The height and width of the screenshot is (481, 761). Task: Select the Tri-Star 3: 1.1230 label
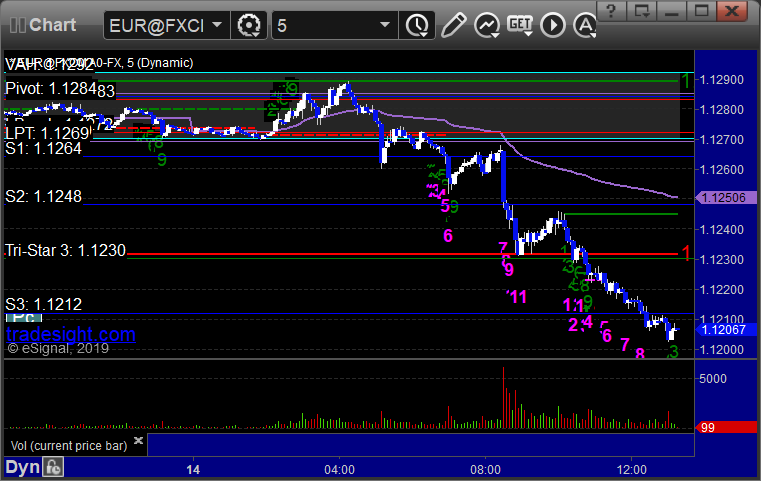pos(66,250)
